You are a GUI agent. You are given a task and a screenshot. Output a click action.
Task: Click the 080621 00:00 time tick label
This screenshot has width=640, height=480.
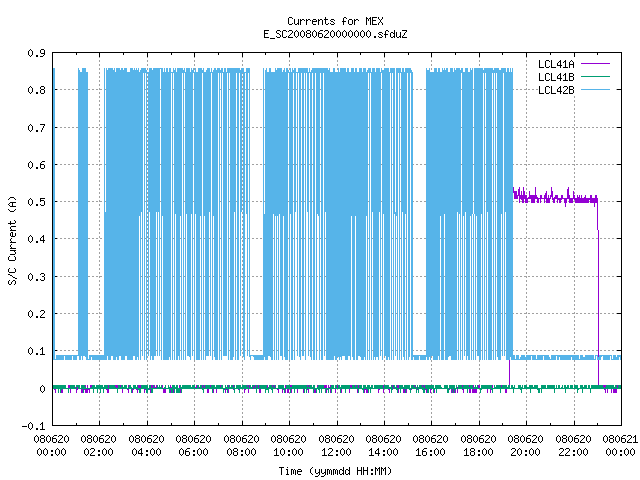tap(620, 446)
